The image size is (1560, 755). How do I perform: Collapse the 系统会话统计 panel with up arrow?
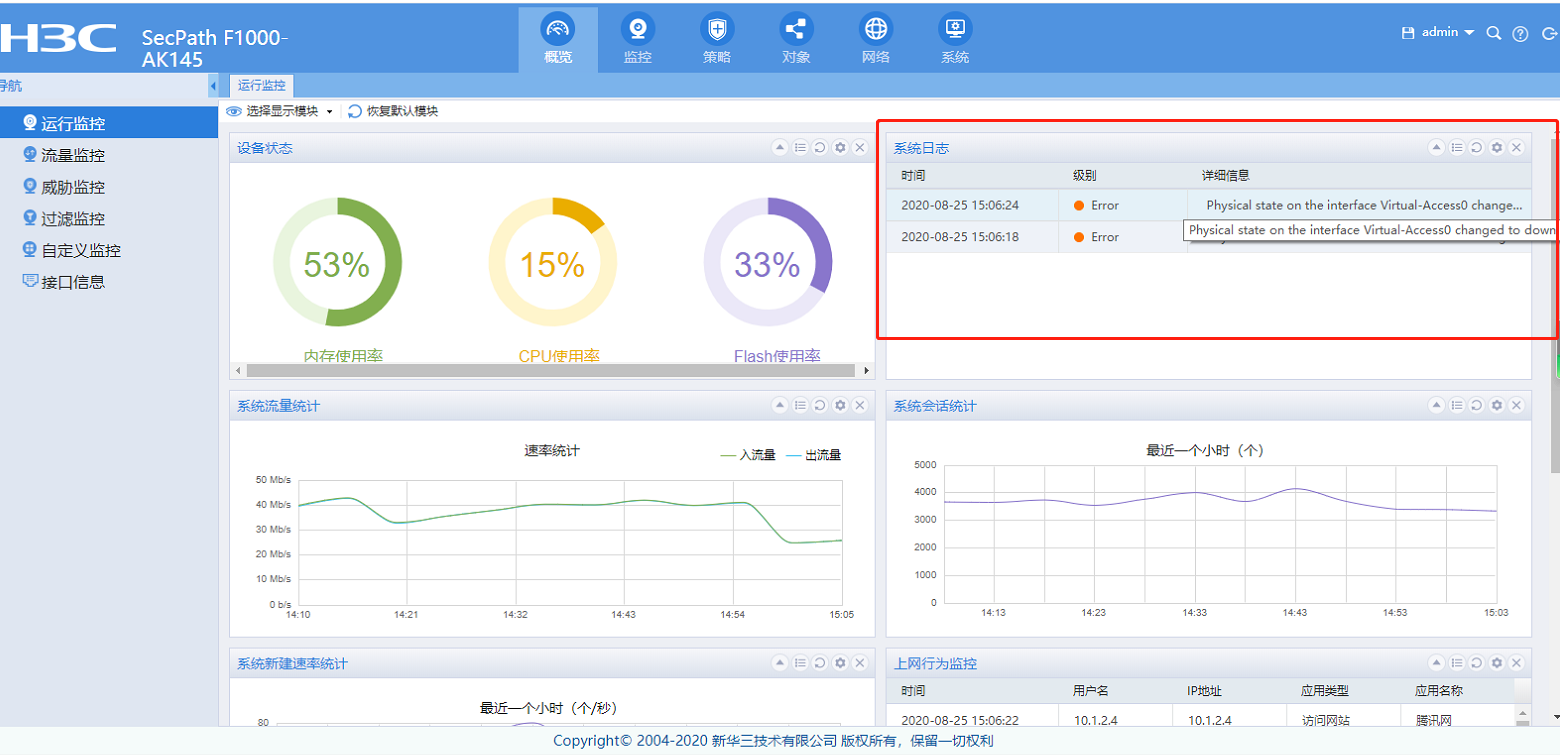(1437, 405)
